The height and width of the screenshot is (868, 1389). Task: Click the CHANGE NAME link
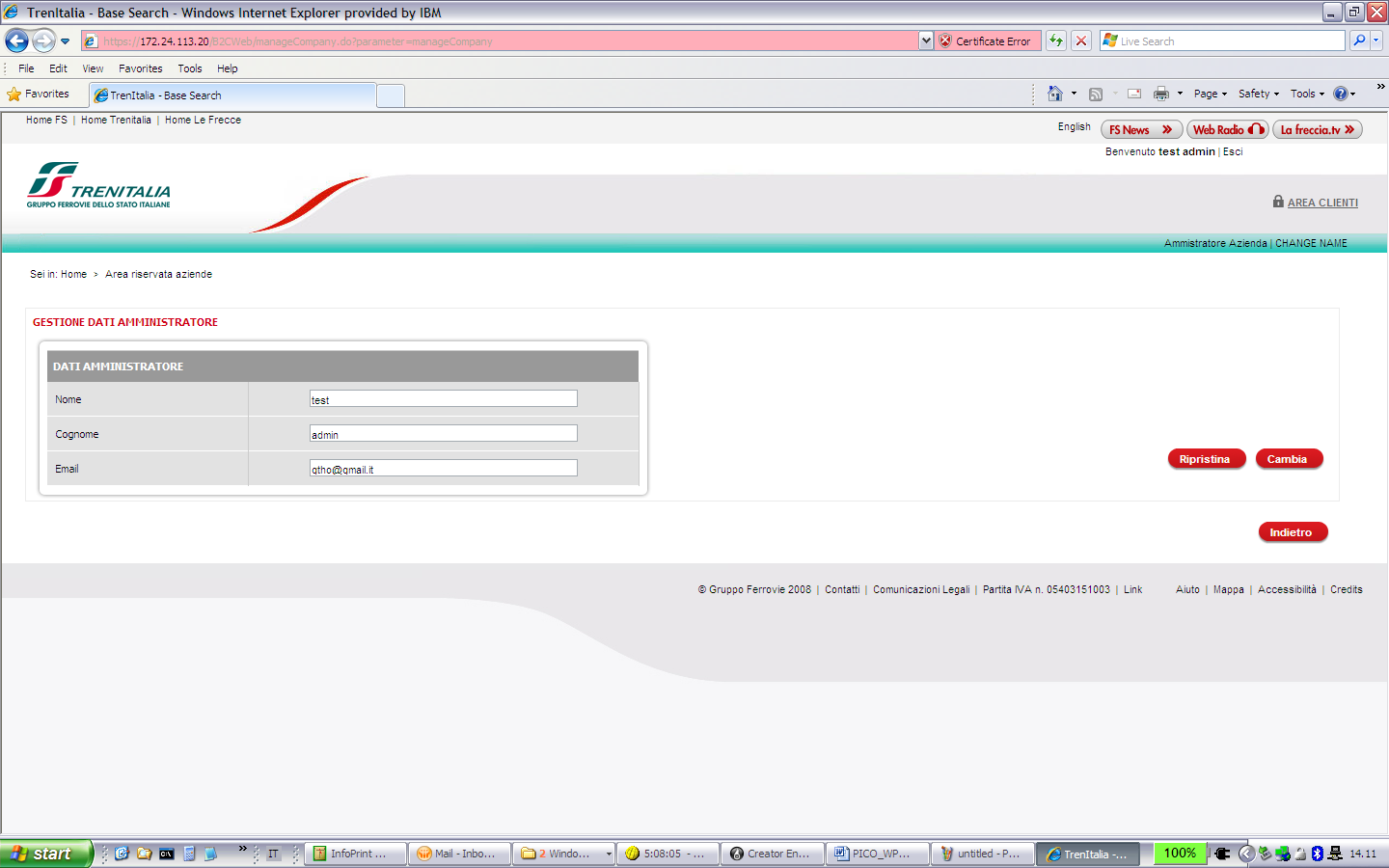tap(1311, 243)
